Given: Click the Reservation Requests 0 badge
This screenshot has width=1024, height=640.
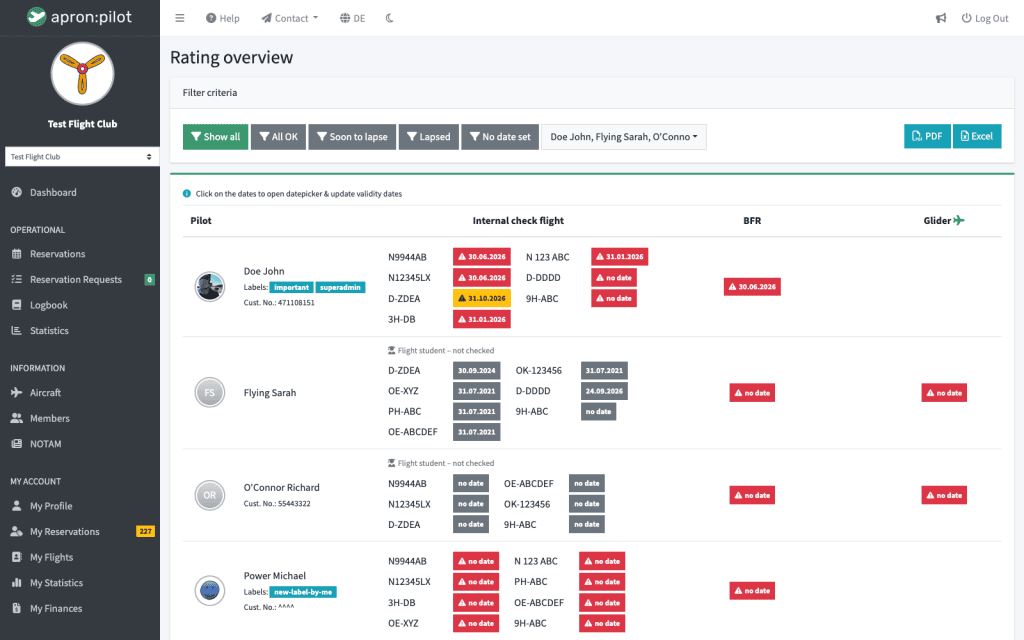Looking at the screenshot, I should [x=150, y=280].
